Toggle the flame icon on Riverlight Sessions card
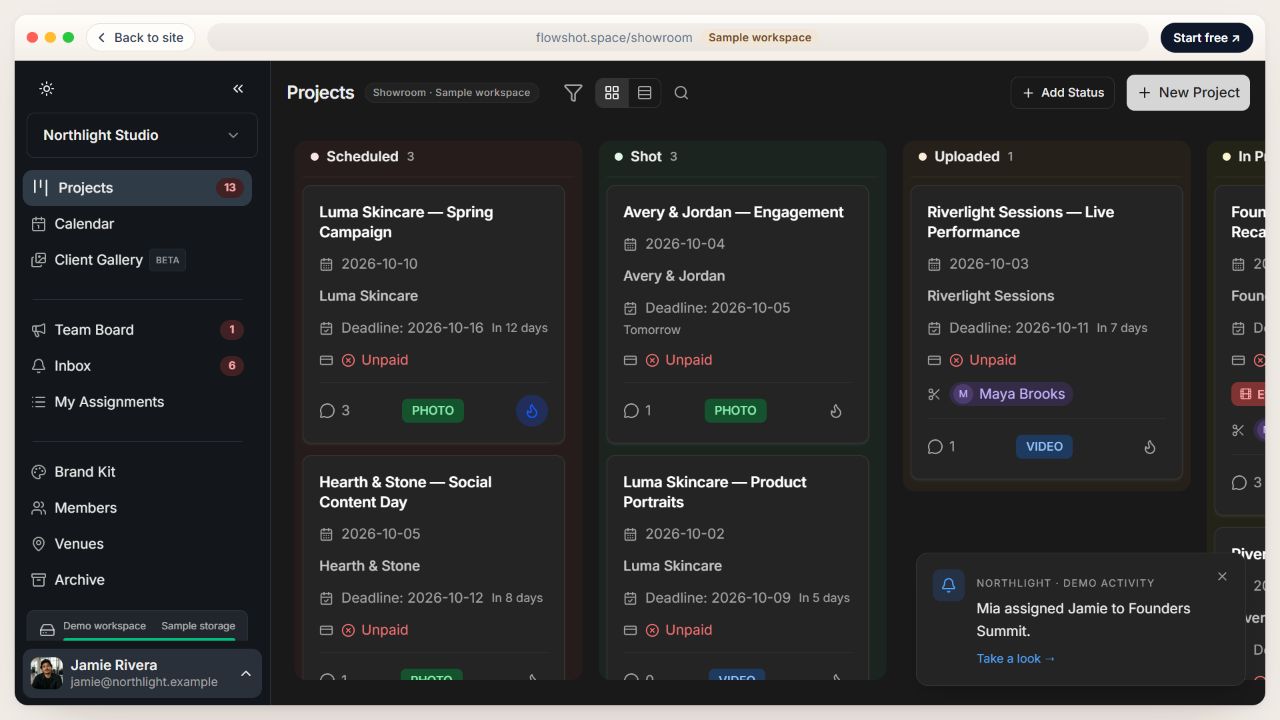Viewport: 1280px width, 720px height. coord(1150,447)
